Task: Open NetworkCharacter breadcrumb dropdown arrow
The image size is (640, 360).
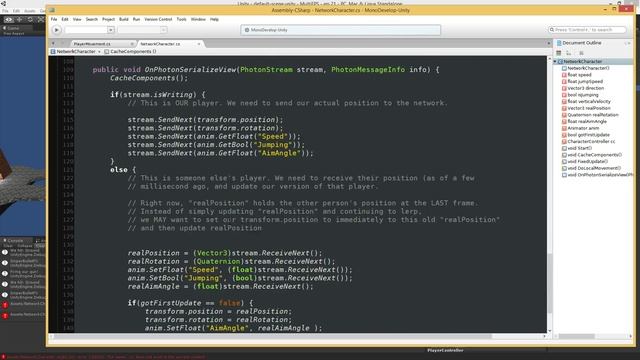Action: point(99,52)
